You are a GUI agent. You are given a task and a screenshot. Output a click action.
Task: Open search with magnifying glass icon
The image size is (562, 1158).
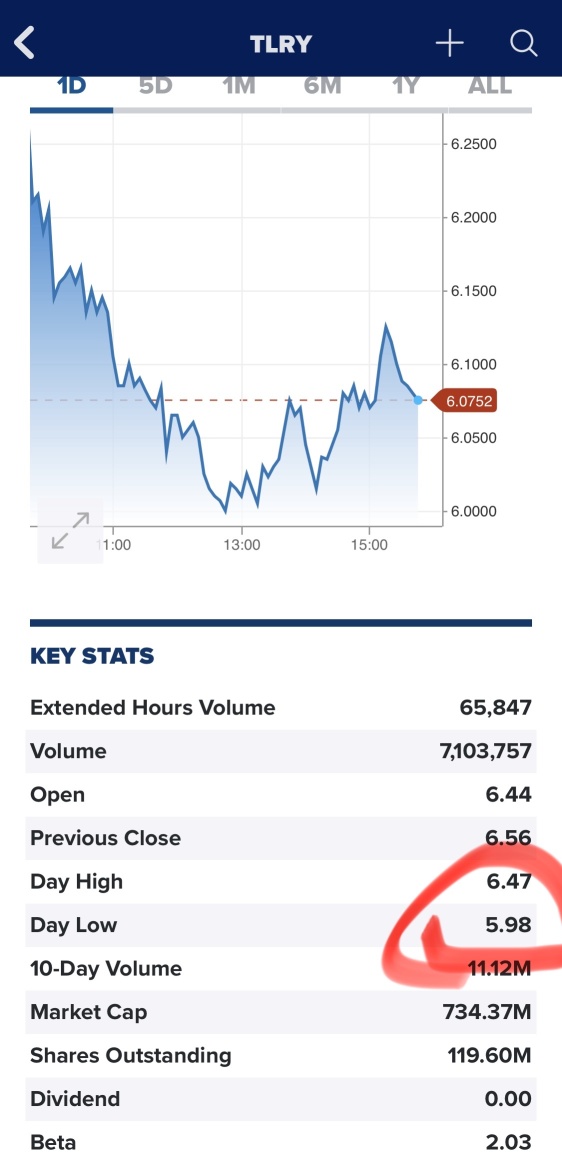point(523,44)
